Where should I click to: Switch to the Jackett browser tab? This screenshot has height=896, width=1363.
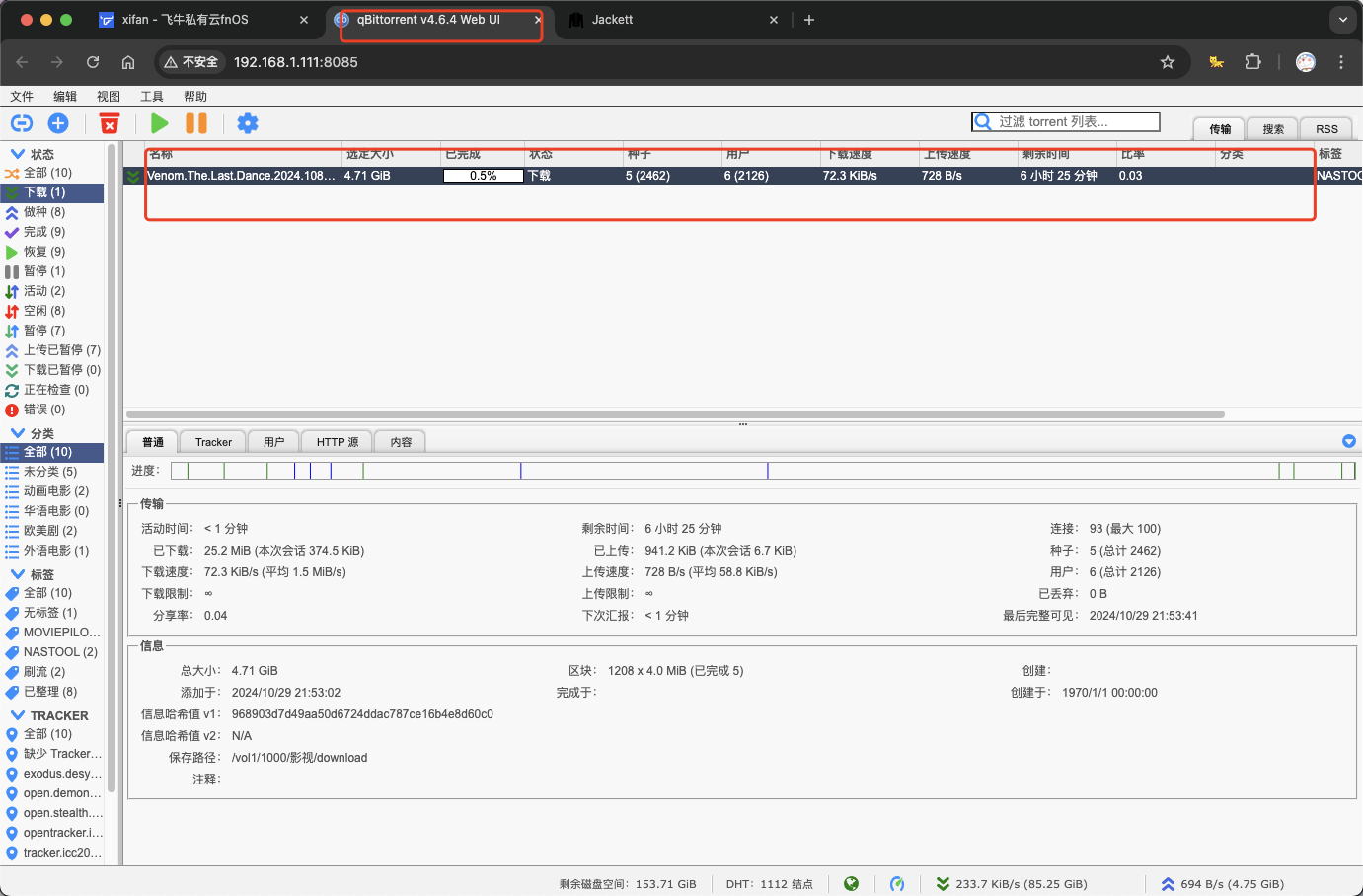[x=612, y=20]
